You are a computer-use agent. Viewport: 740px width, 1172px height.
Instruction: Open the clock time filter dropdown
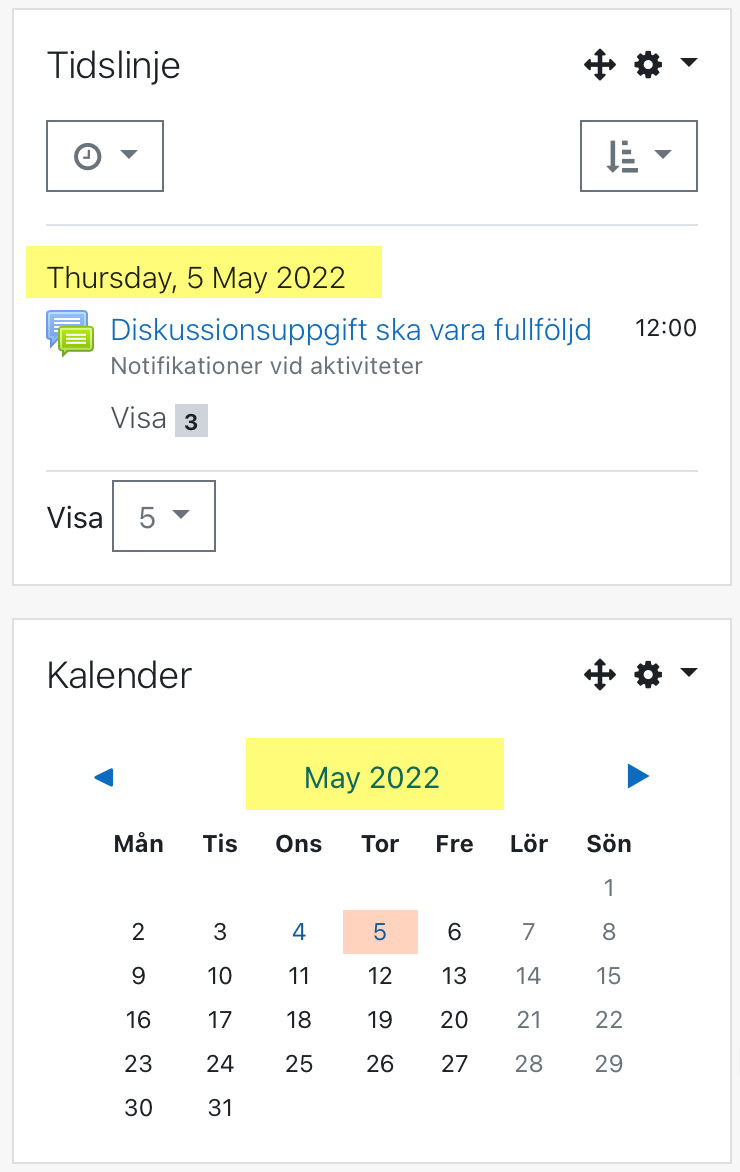pyautogui.click(x=105, y=155)
